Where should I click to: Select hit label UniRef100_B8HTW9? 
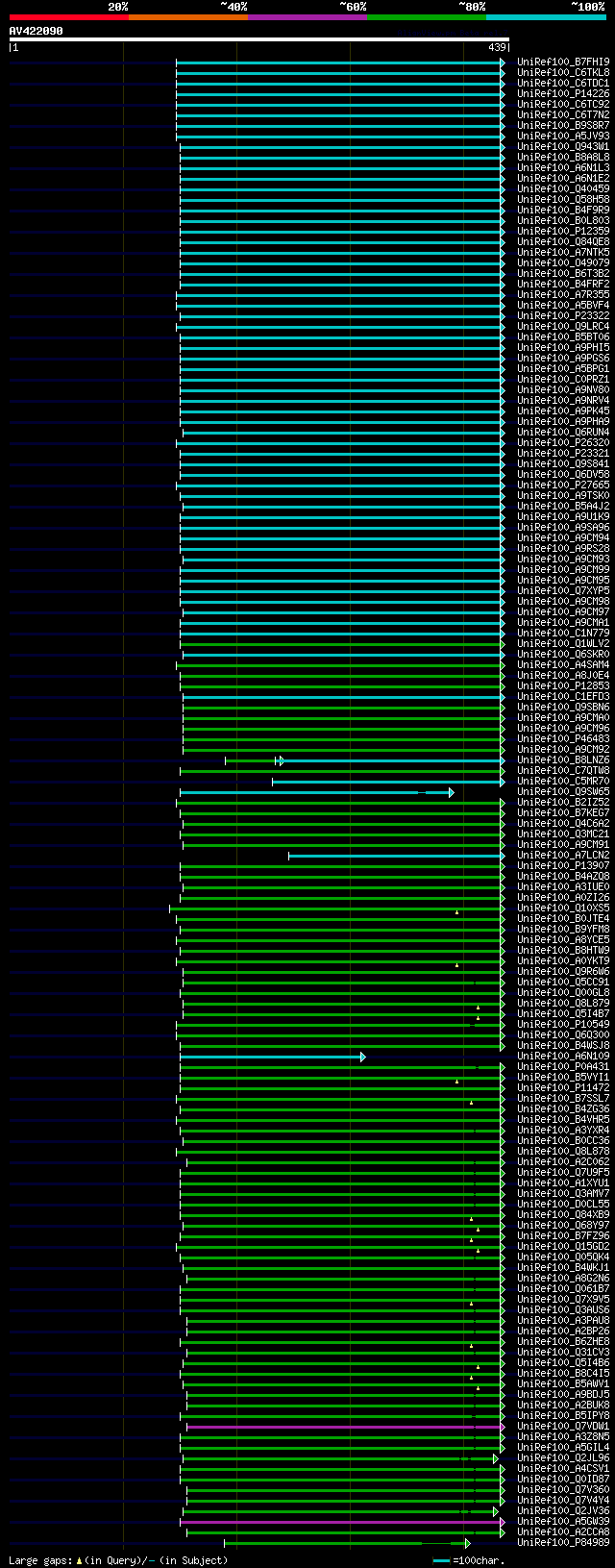coord(563,951)
